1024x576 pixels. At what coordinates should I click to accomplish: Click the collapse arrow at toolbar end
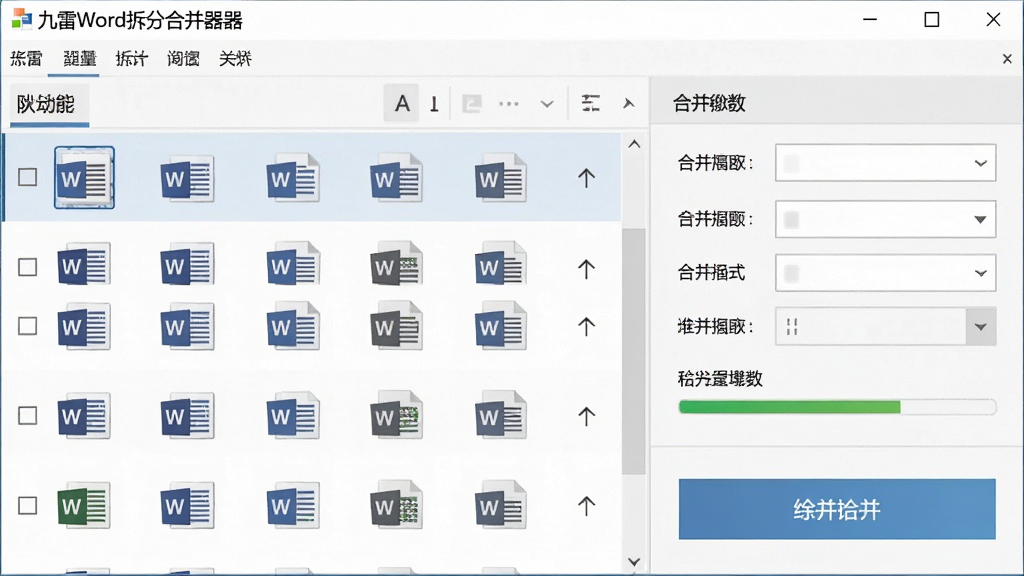628,103
